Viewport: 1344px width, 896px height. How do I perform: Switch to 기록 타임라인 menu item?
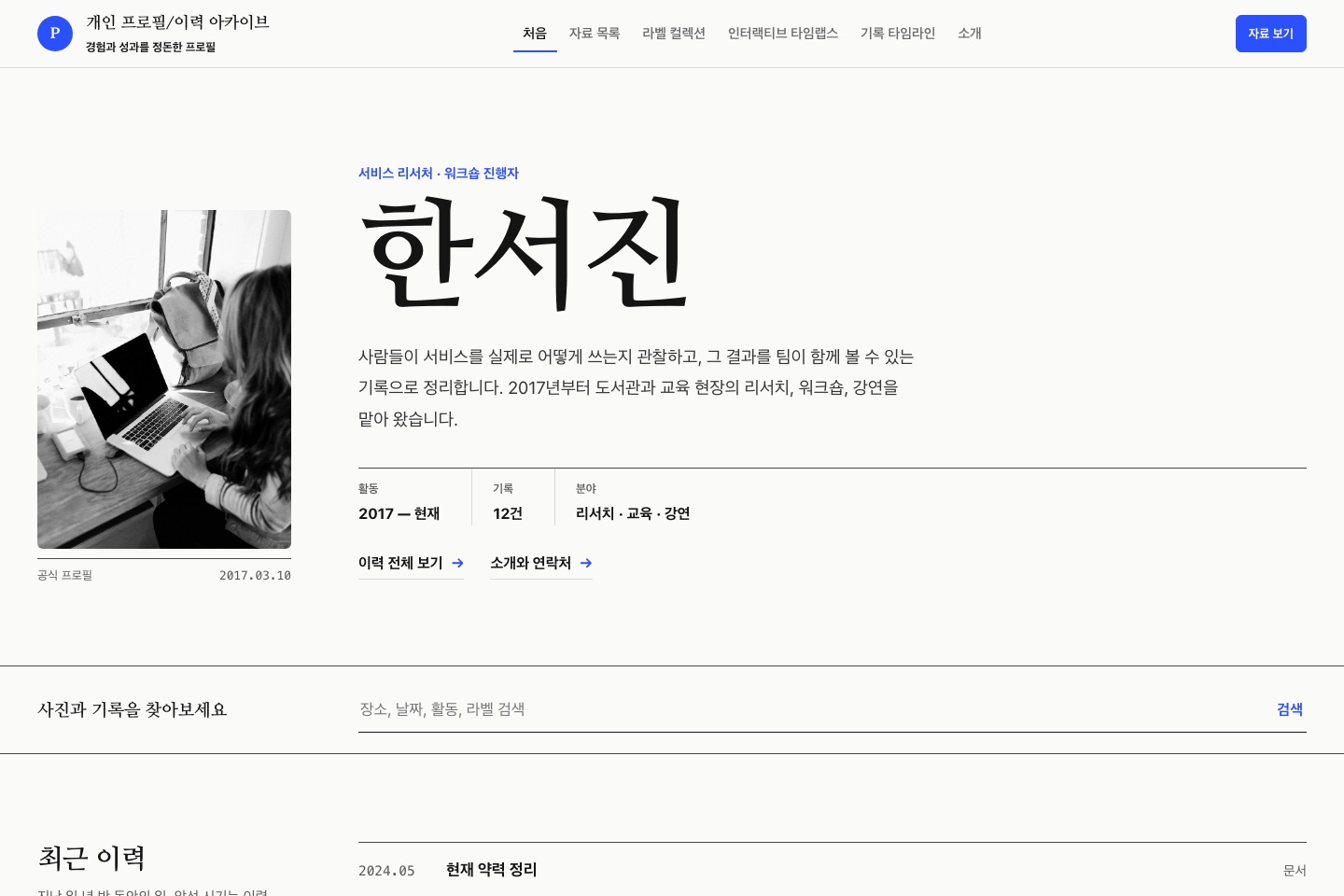click(898, 34)
